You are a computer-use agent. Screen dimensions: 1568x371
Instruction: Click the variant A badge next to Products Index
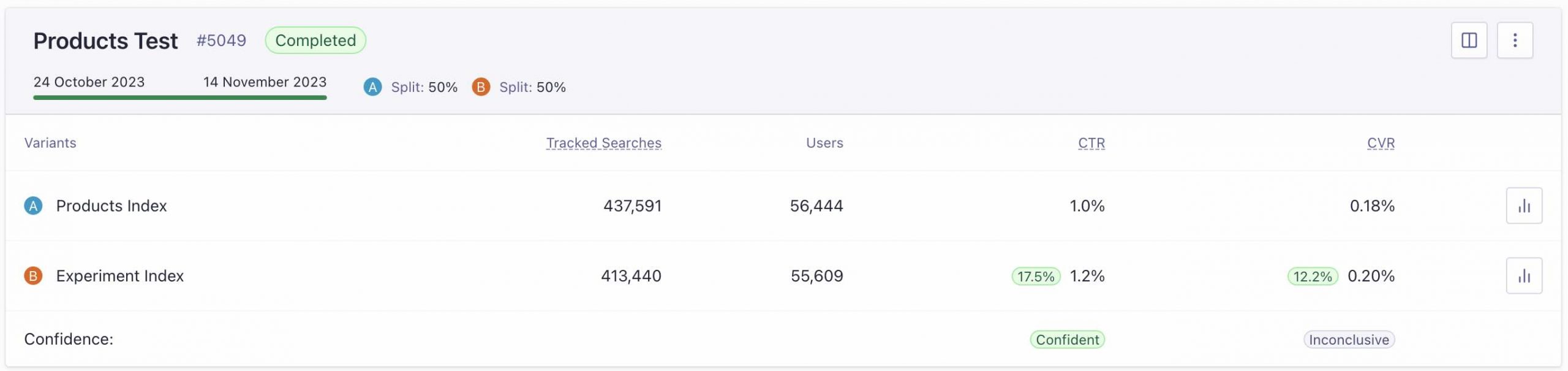(32, 205)
